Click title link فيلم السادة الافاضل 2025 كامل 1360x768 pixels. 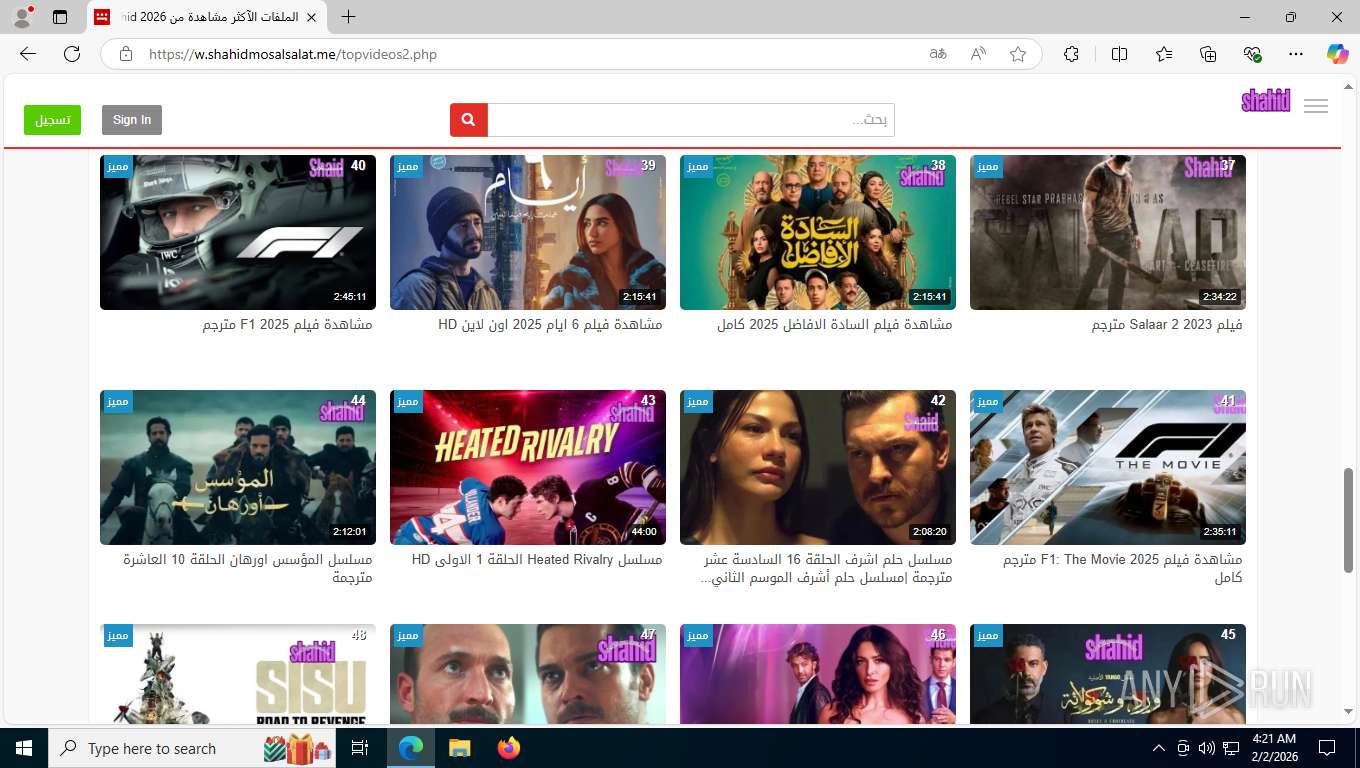coord(835,325)
